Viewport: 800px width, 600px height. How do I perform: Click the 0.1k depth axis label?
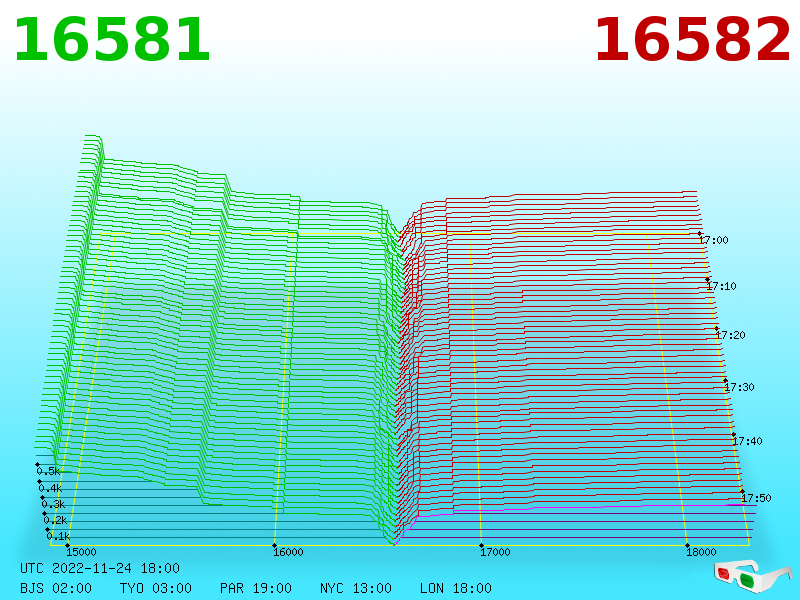click(58, 536)
